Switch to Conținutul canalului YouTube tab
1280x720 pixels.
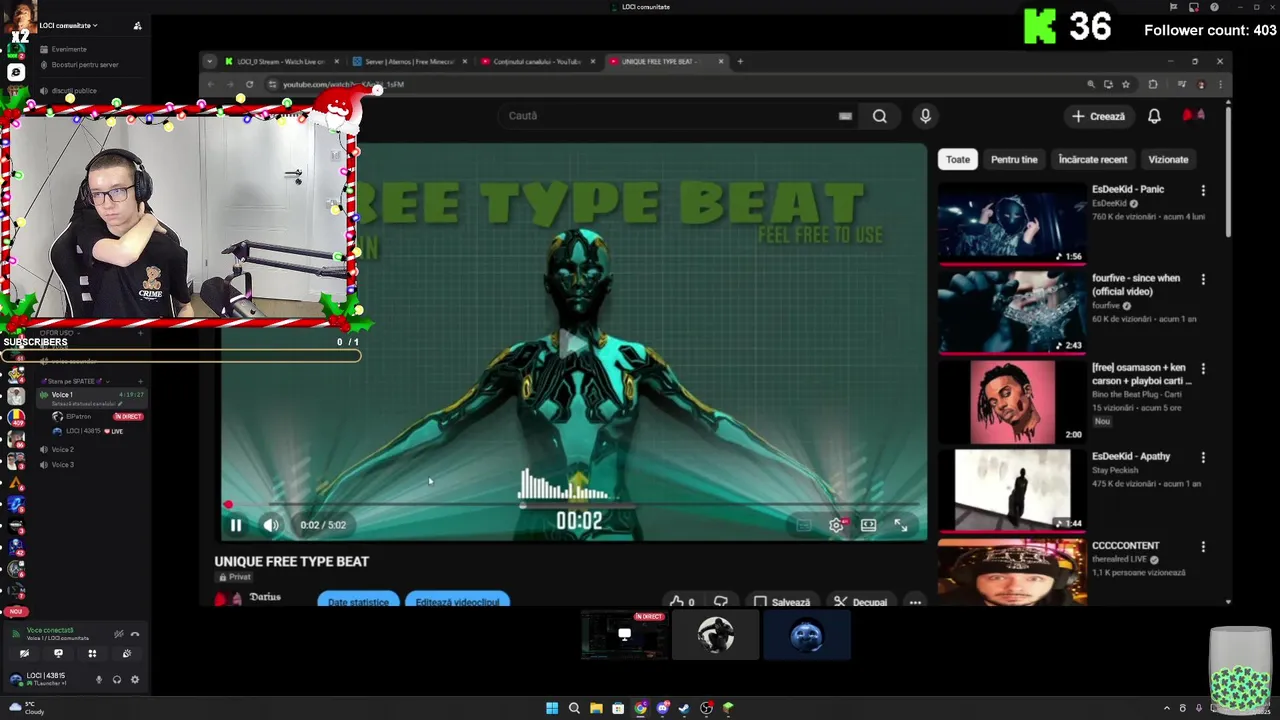tap(537, 61)
